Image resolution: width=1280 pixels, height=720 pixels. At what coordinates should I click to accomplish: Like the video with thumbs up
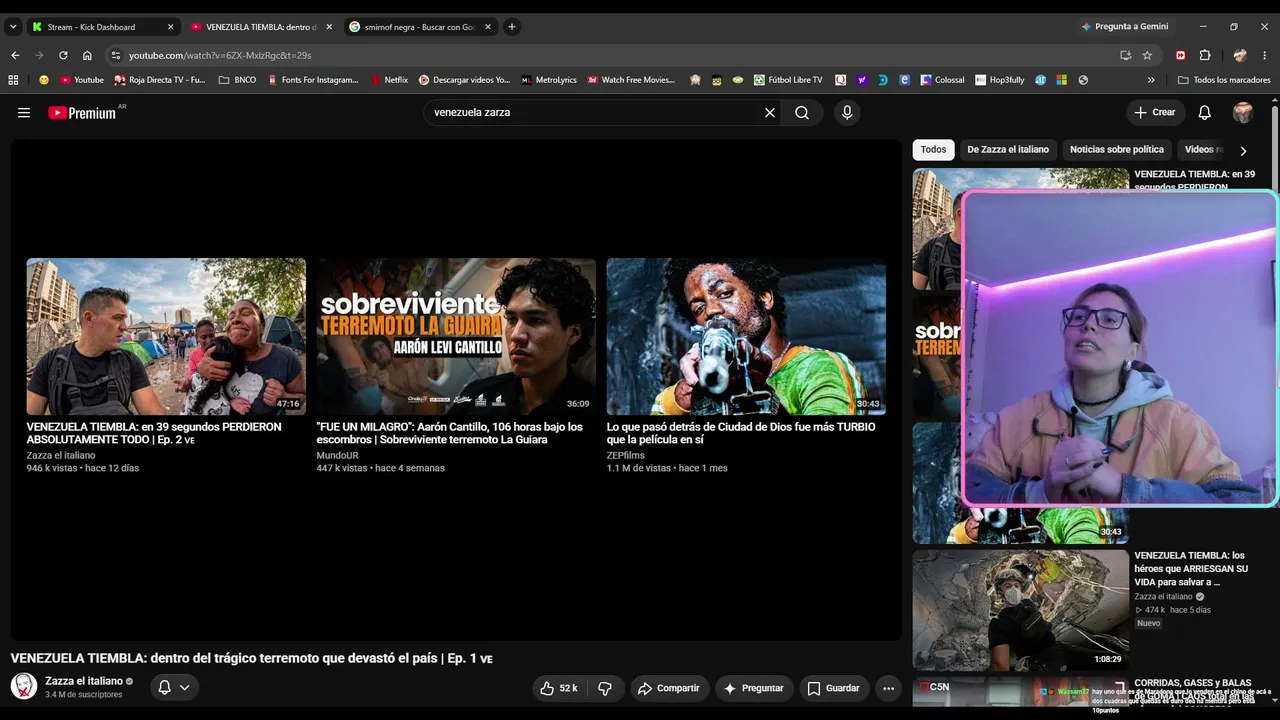pyautogui.click(x=558, y=688)
